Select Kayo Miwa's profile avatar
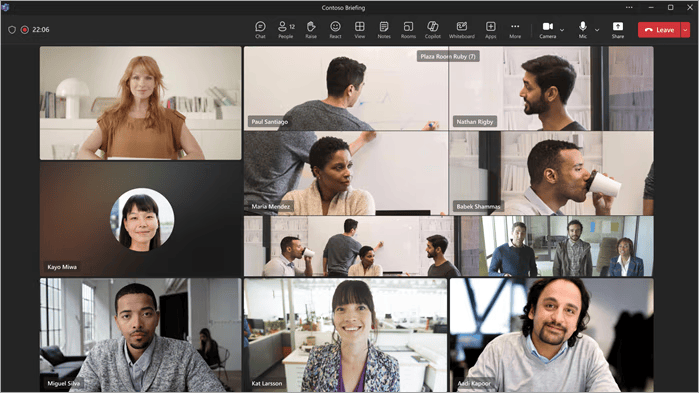This screenshot has width=699, height=393. point(142,220)
